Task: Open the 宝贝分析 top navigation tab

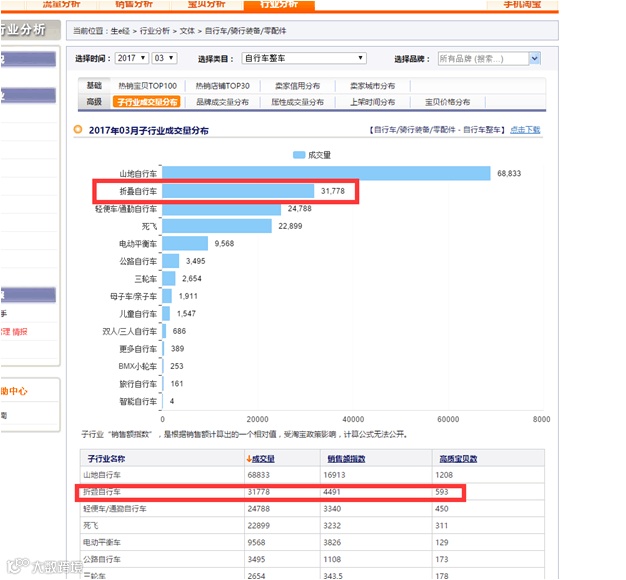Action: pyautogui.click(x=206, y=5)
